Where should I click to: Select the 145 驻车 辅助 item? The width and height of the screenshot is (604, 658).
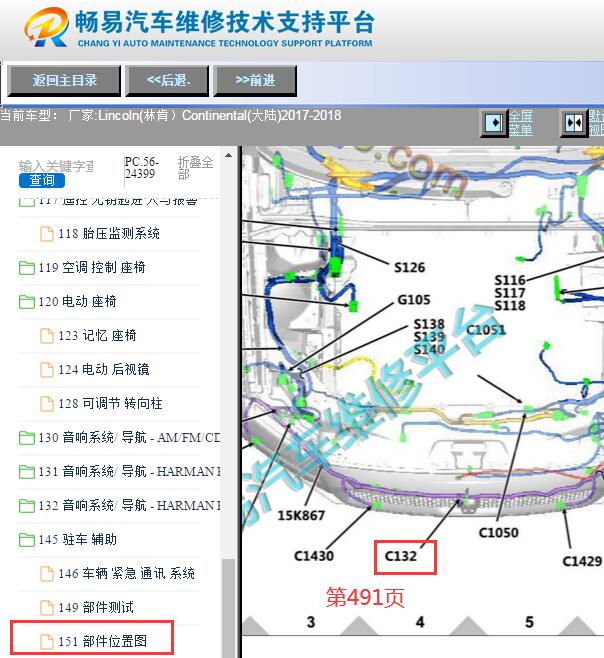pyautogui.click(x=78, y=539)
